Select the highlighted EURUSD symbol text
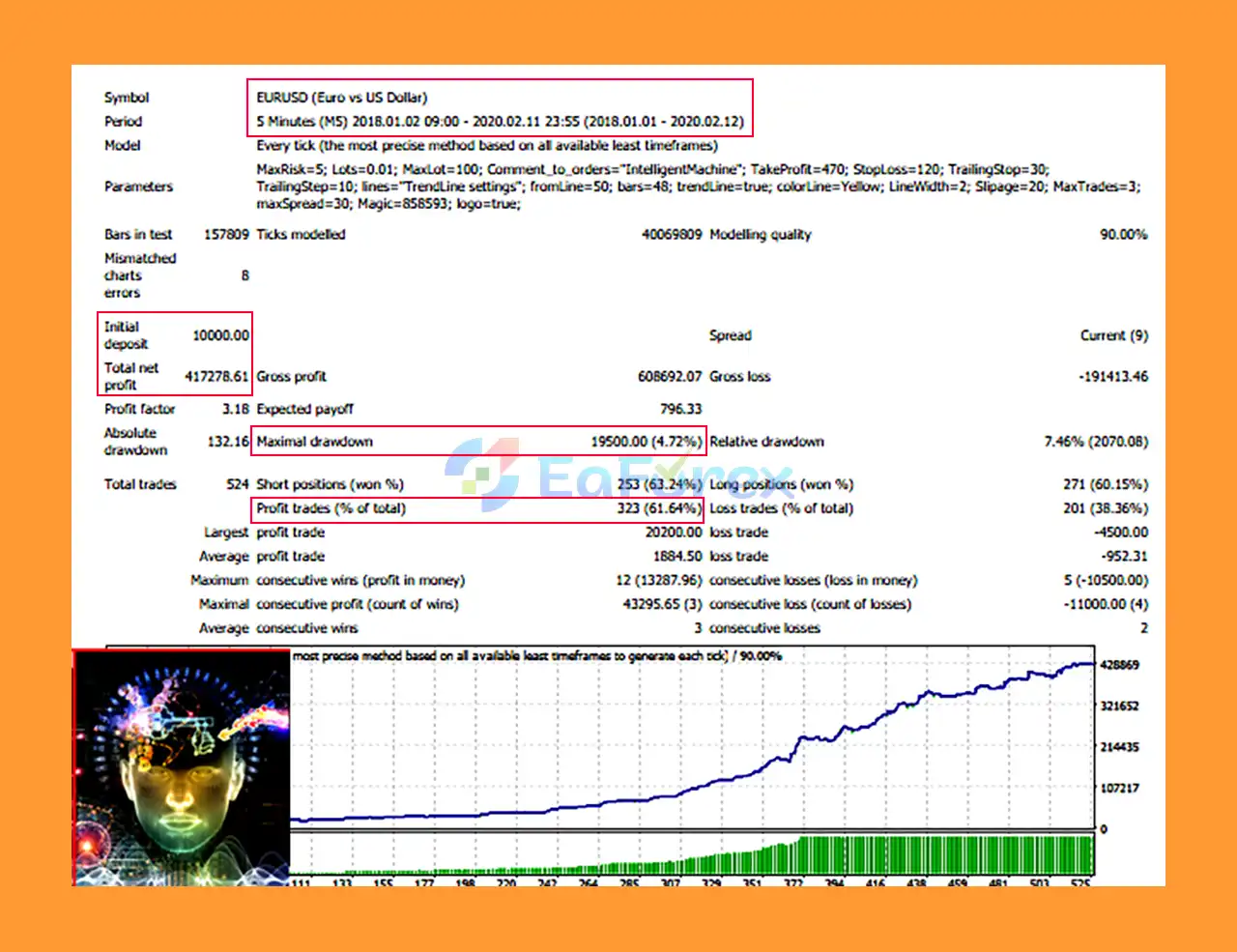This screenshot has width=1237, height=952. (340, 97)
